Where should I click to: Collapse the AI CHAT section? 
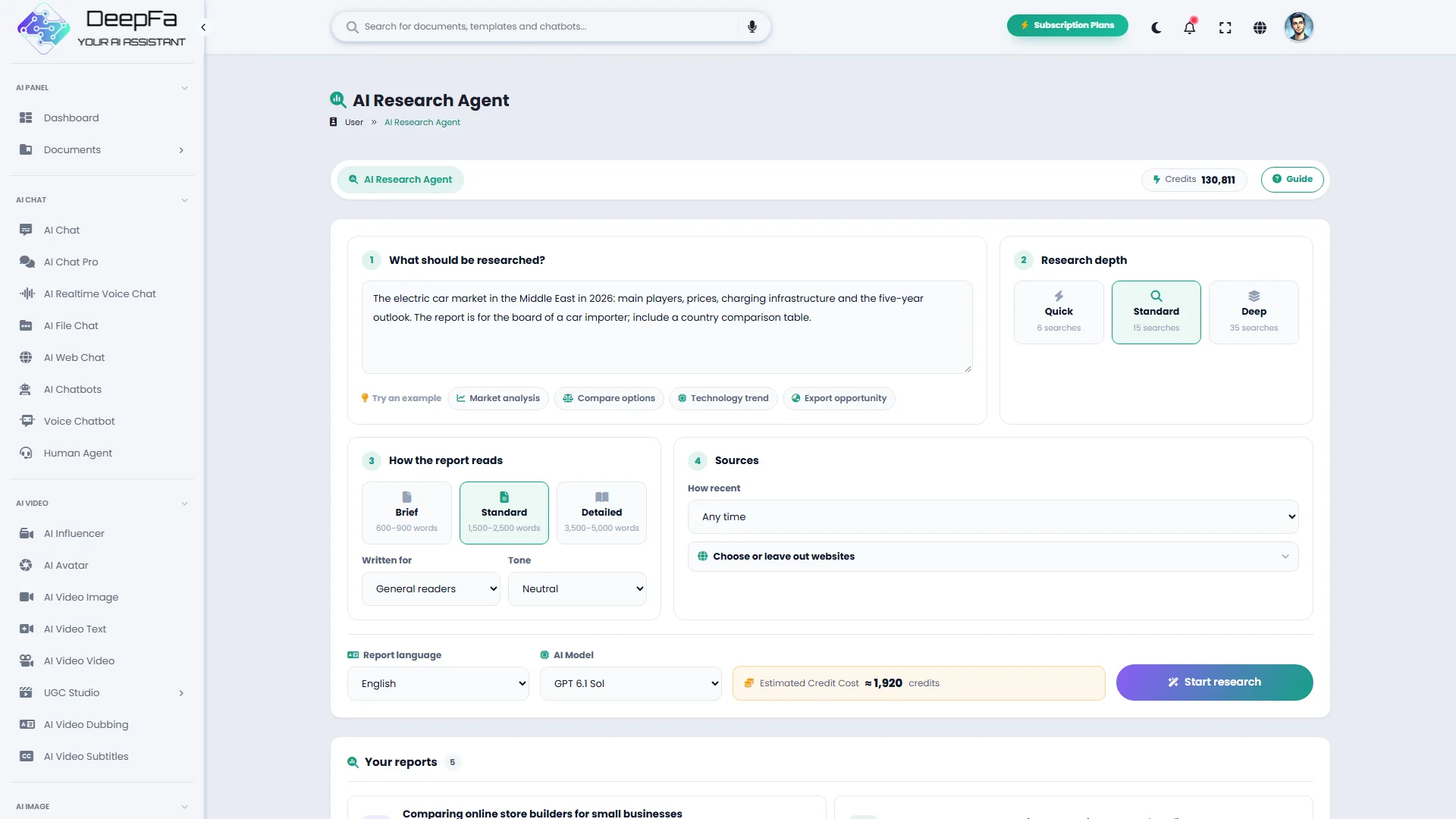tap(184, 200)
